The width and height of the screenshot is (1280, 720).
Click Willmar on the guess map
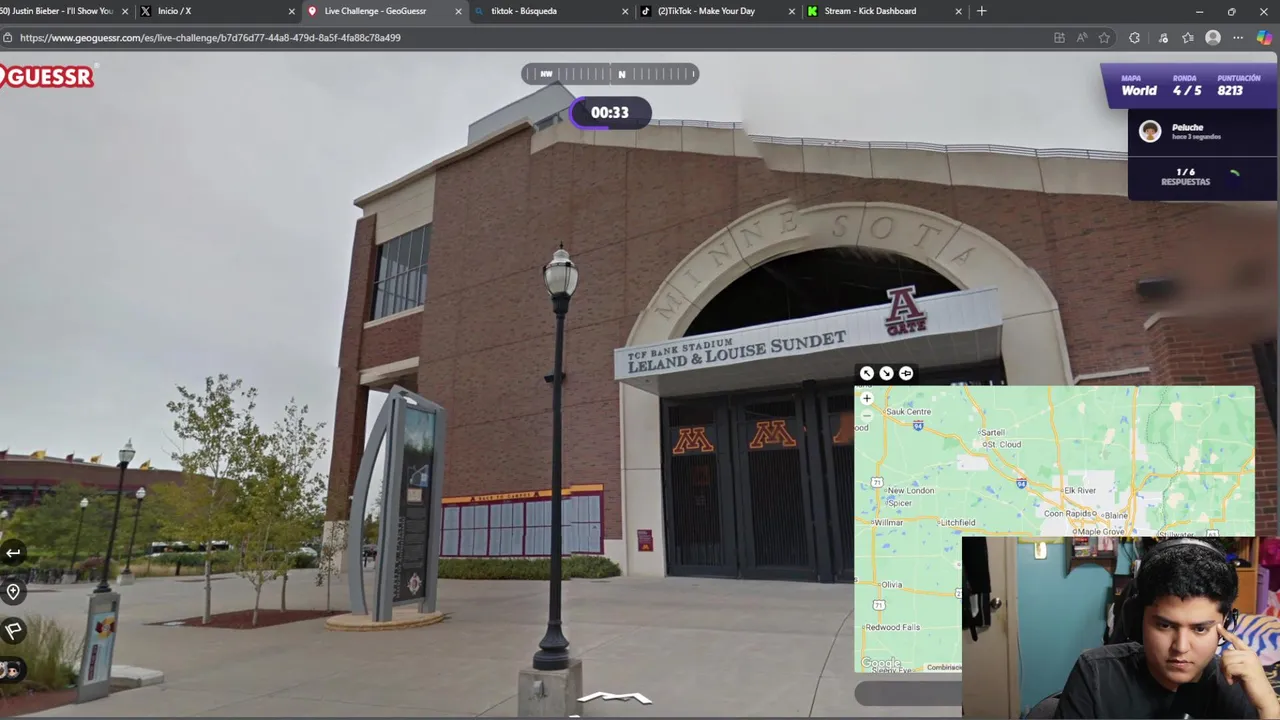pos(888,522)
